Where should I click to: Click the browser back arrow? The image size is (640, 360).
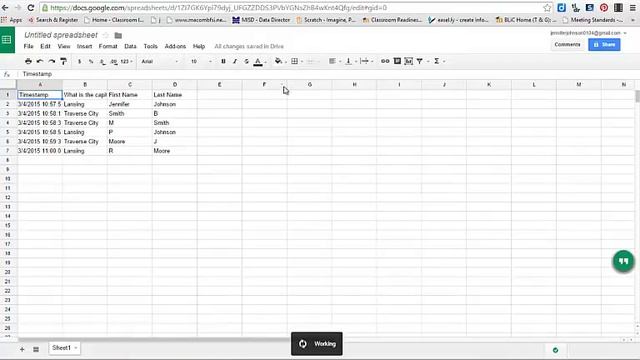pos(5,7)
